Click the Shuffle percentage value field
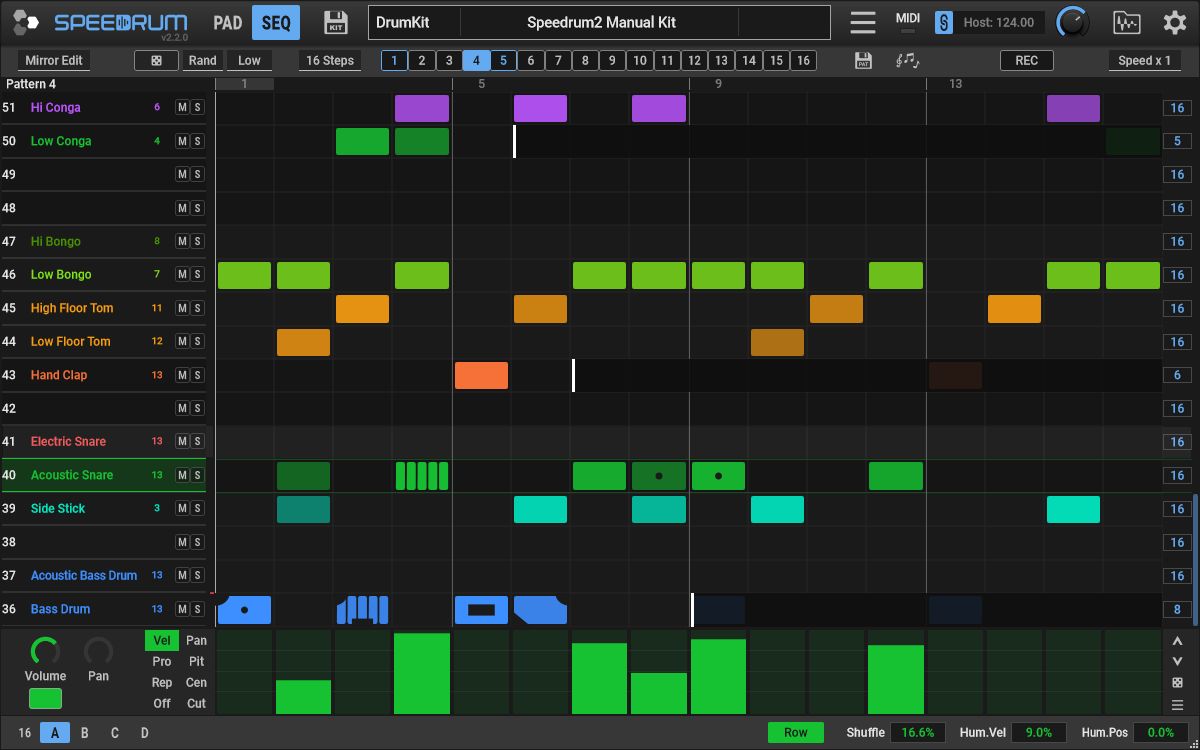 point(918,733)
